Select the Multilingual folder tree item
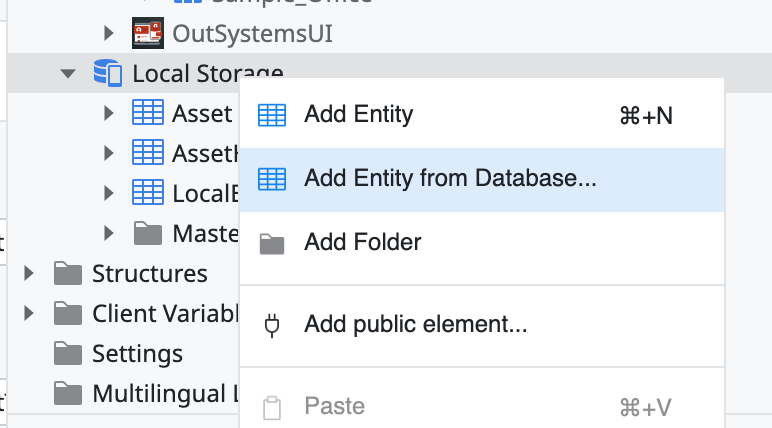This screenshot has height=428, width=772. point(146,394)
